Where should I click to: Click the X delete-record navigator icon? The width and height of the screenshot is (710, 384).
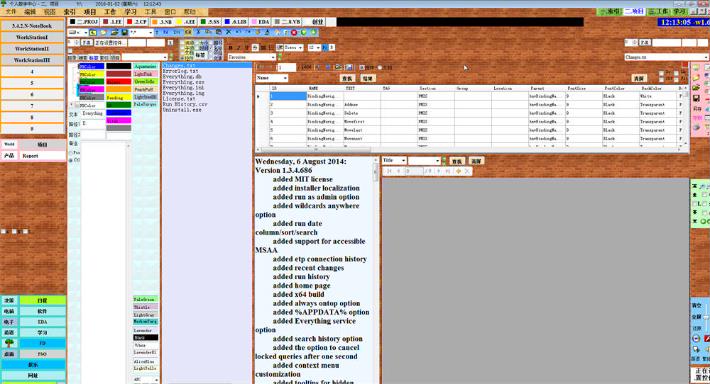point(467,171)
